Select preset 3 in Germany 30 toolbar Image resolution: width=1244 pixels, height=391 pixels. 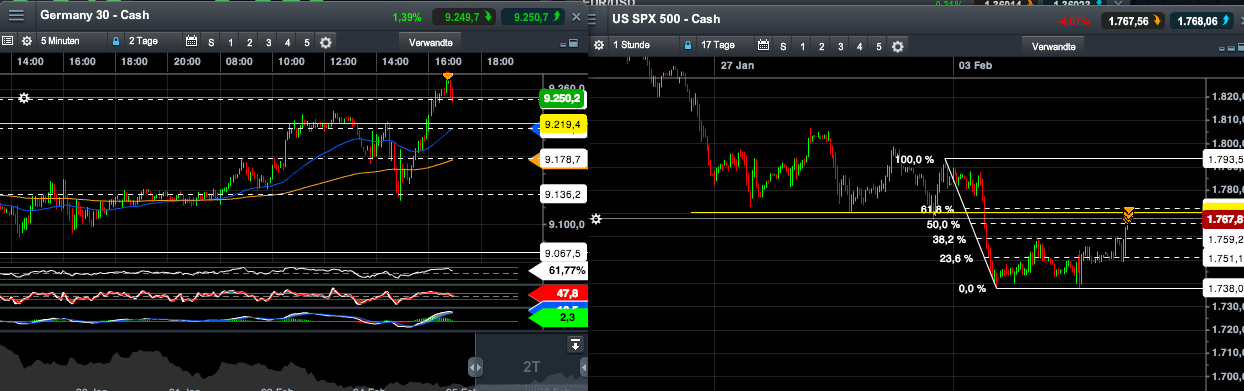point(268,43)
